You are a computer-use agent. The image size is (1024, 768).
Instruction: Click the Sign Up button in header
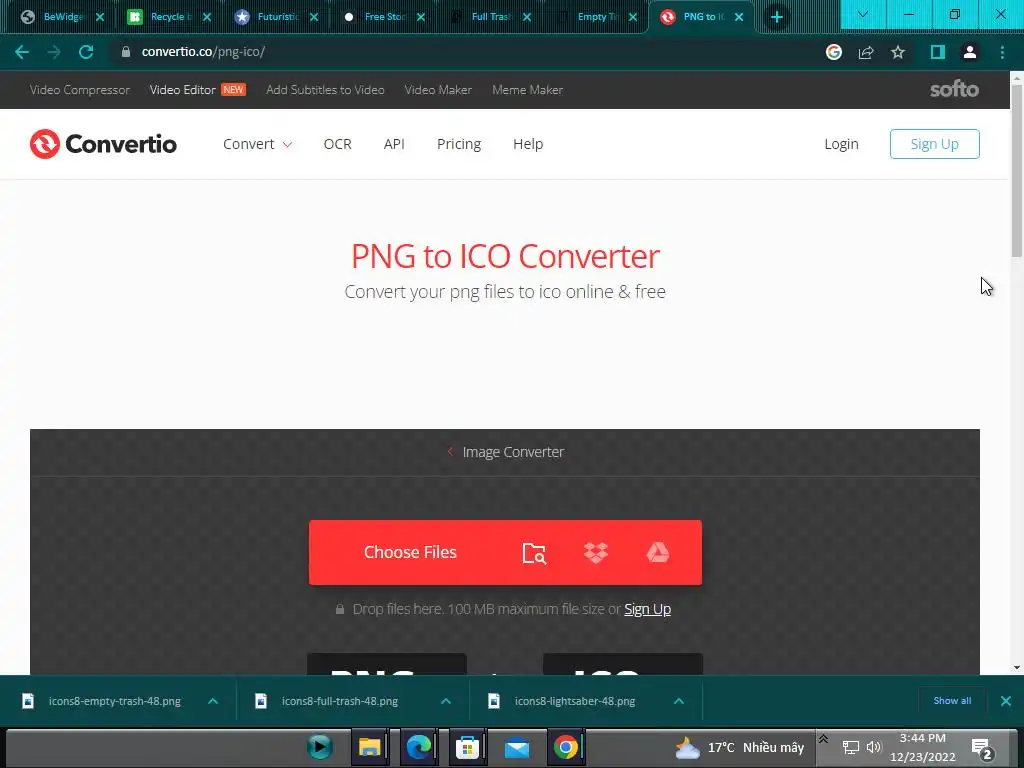(x=935, y=144)
